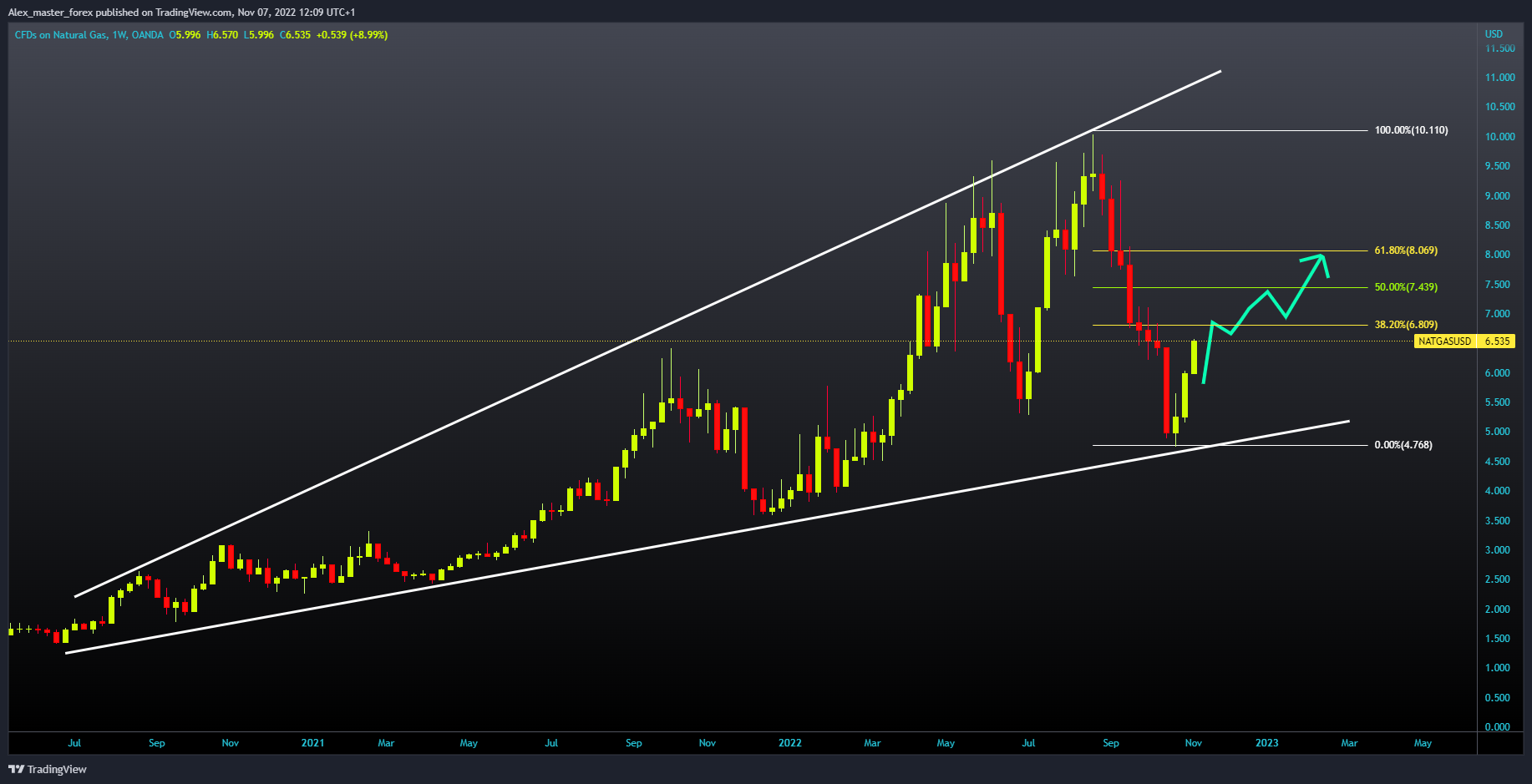Image resolution: width=1532 pixels, height=784 pixels.
Task: Click the first Jul label on time axis
Action: (x=74, y=743)
